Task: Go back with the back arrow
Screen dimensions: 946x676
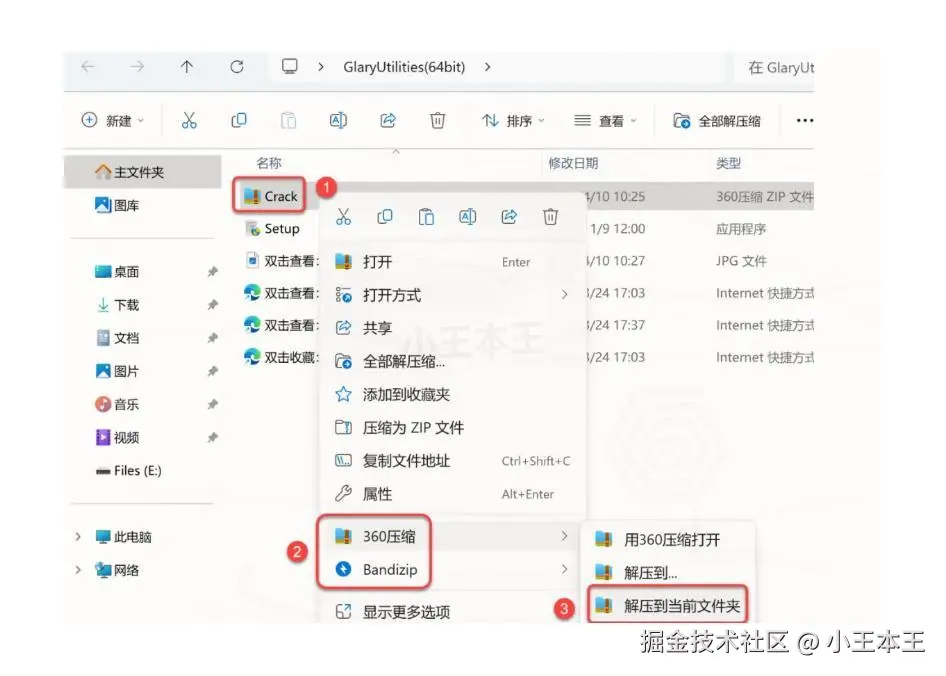Action: point(88,66)
